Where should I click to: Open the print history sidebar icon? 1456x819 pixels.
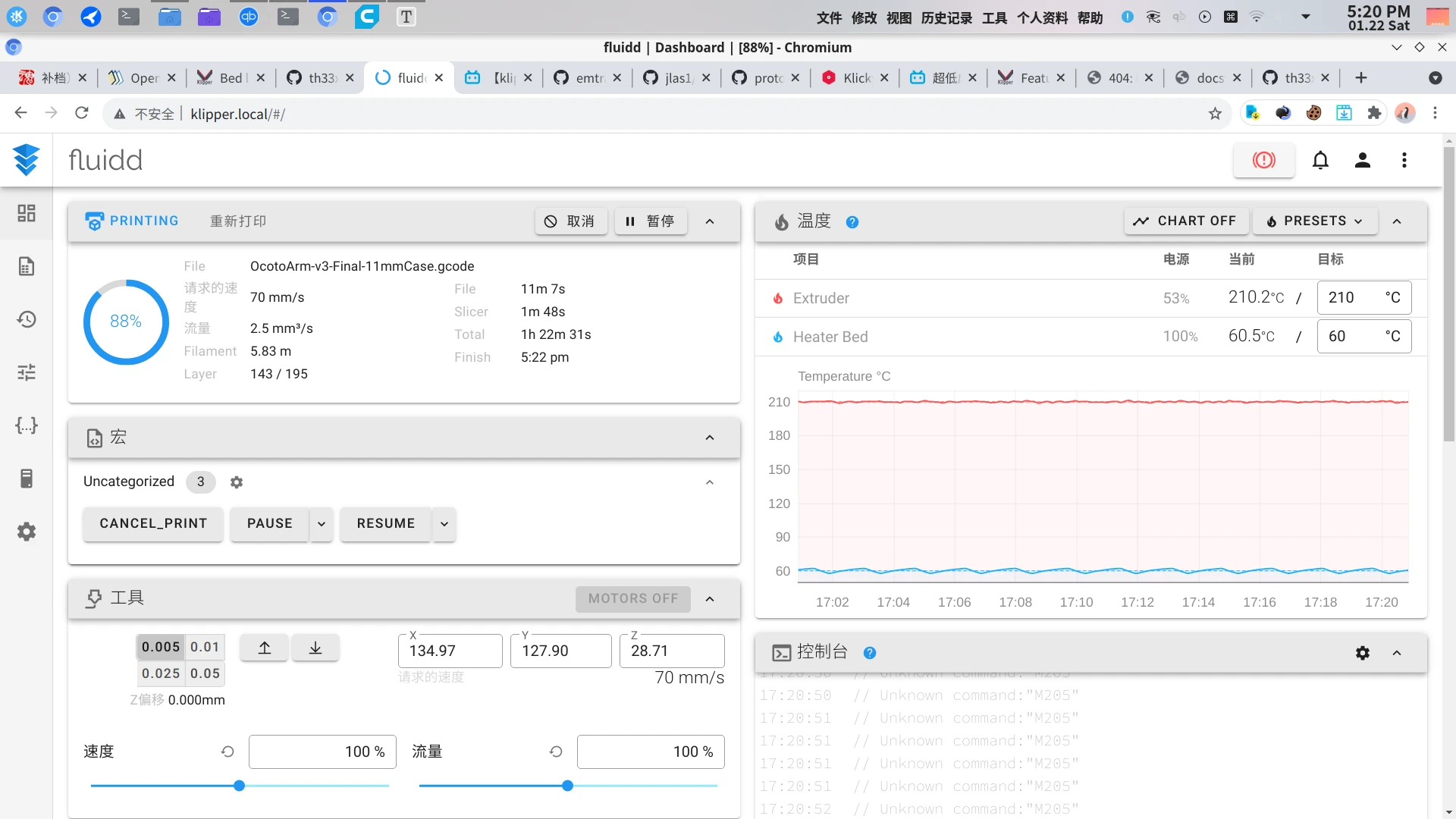pyautogui.click(x=27, y=319)
